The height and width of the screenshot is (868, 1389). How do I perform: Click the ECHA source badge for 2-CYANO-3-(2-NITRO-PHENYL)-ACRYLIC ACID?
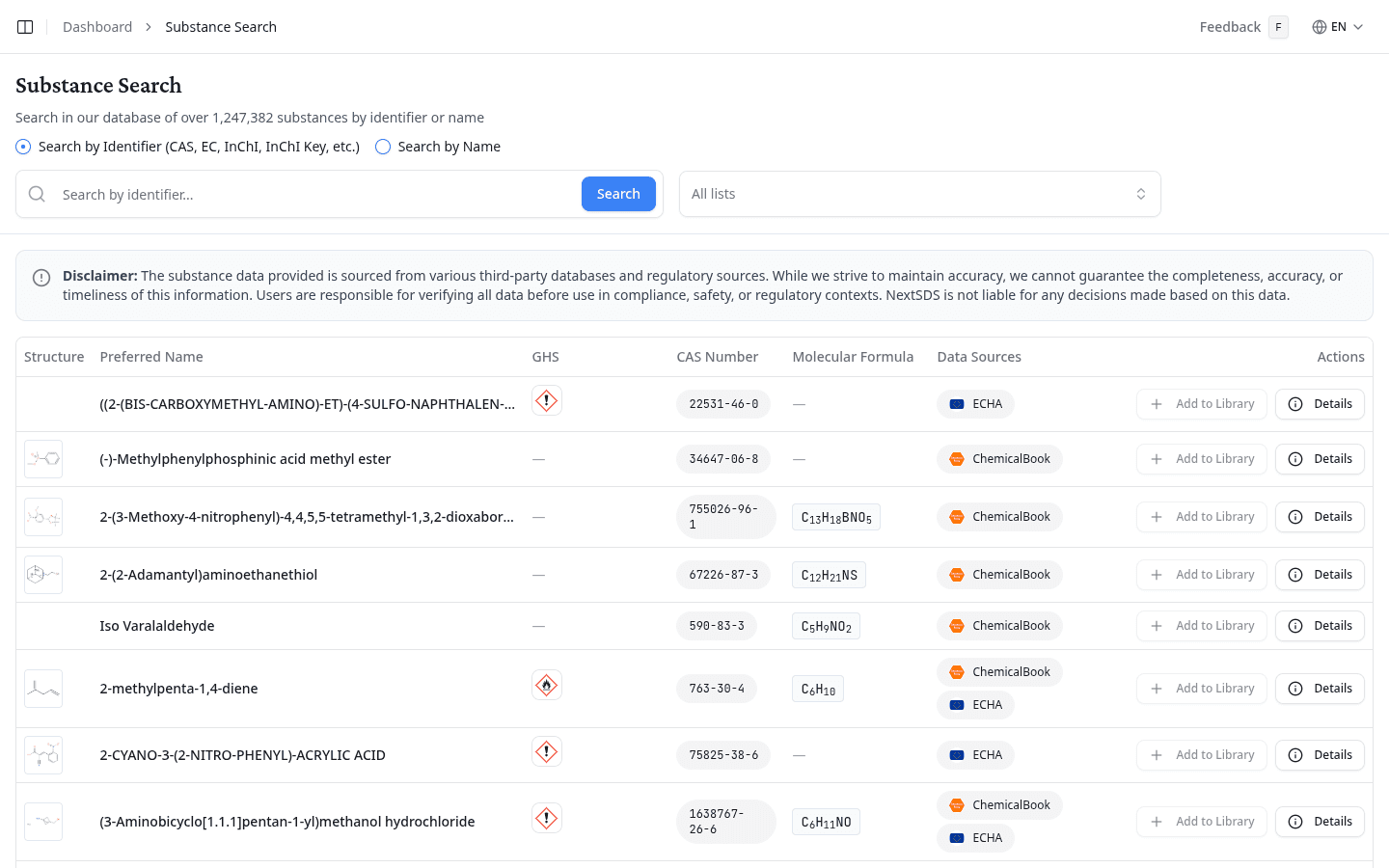(x=975, y=755)
